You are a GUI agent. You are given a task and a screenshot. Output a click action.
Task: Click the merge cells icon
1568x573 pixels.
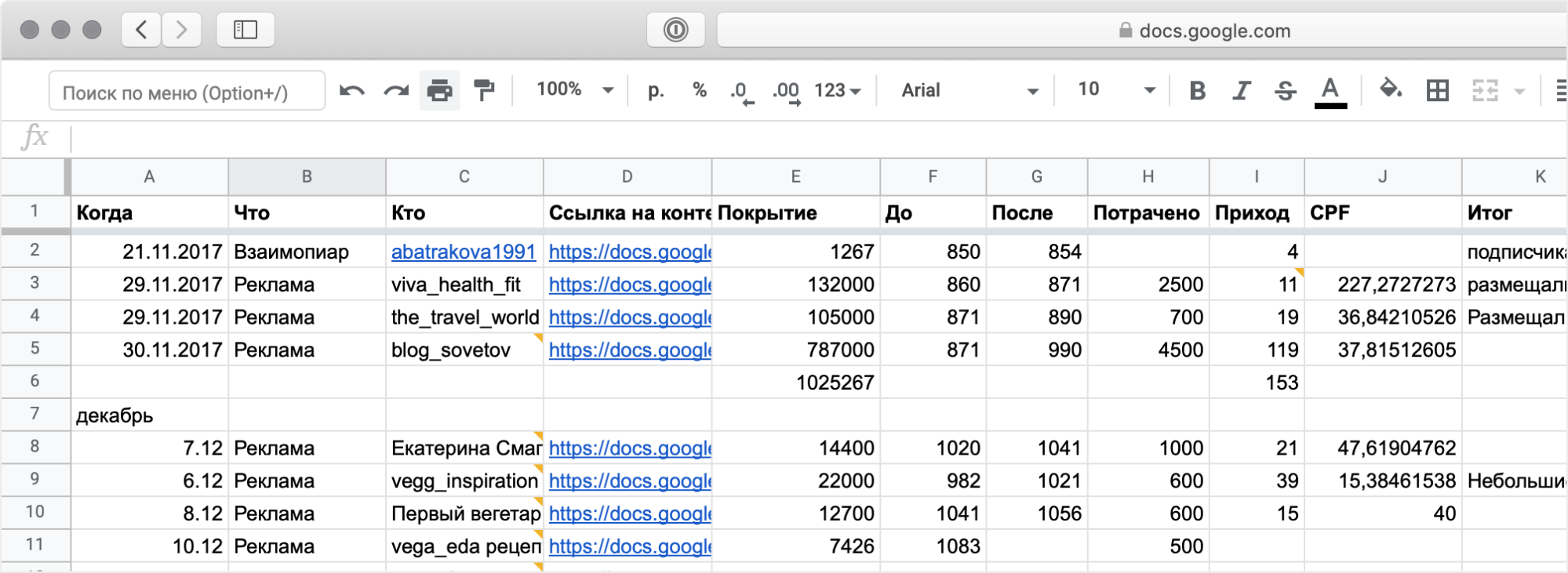pos(1485,91)
